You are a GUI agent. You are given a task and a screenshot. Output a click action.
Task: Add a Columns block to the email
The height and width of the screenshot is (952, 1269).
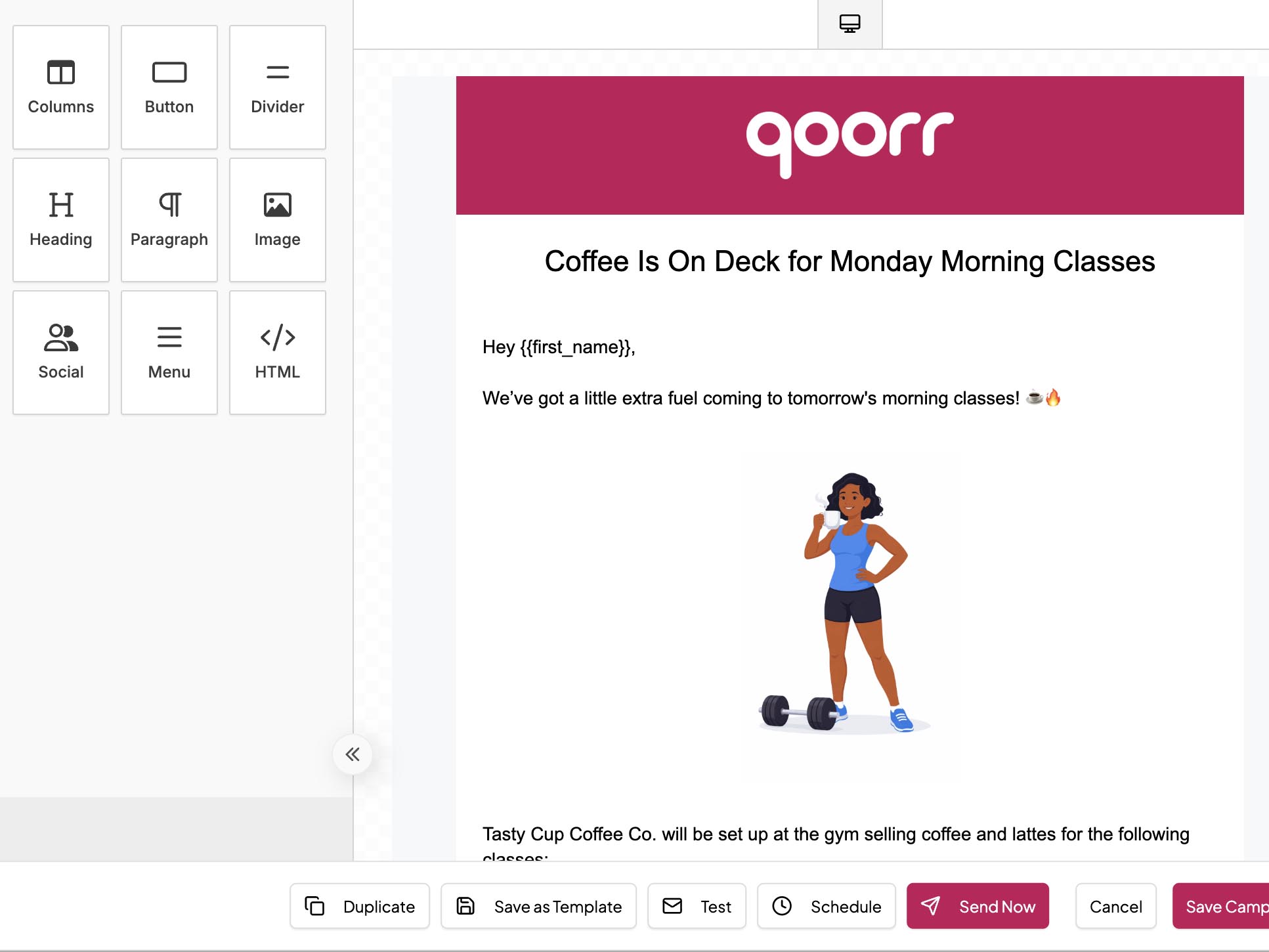60,87
